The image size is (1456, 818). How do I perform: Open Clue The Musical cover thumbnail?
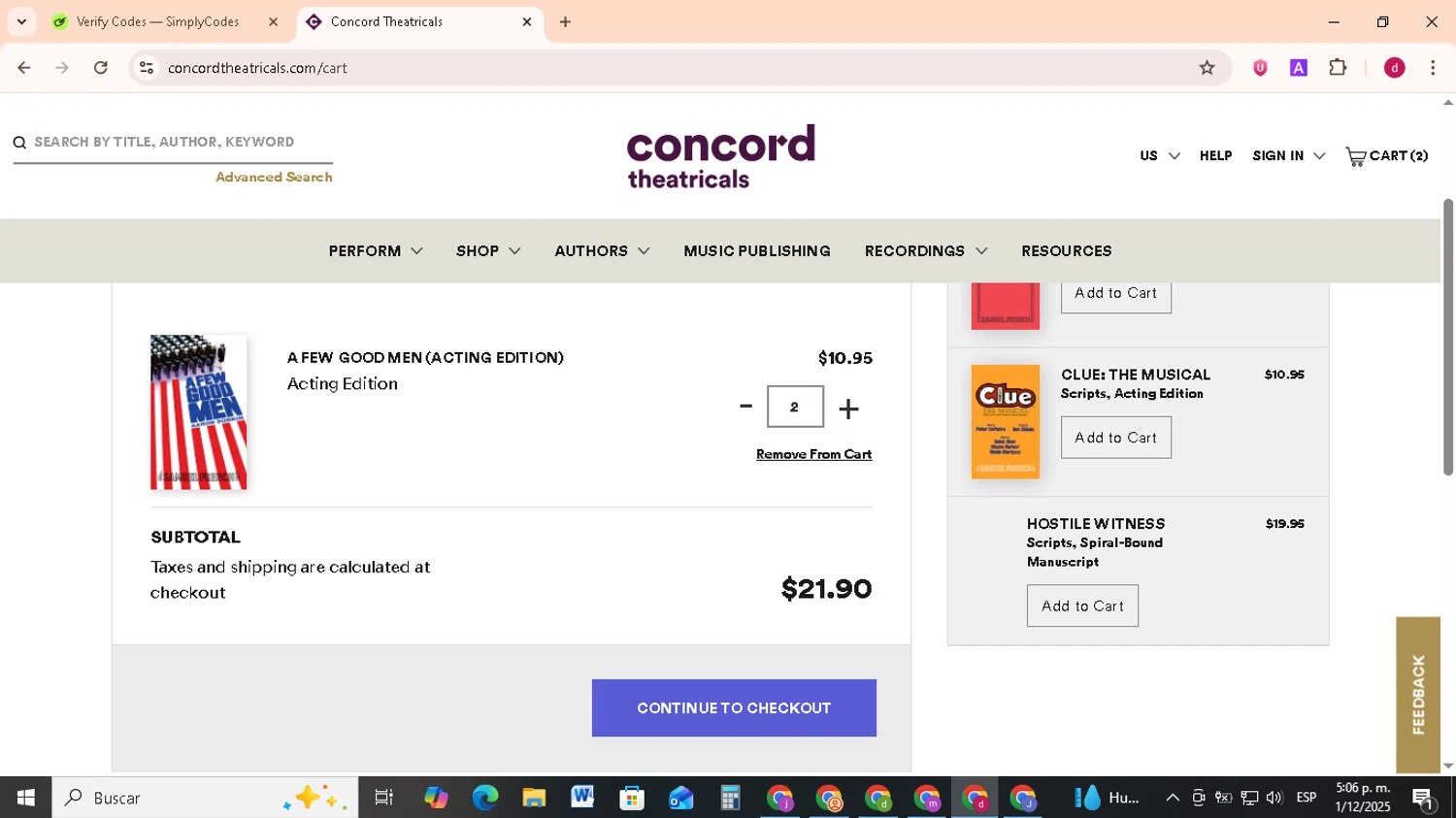click(x=1006, y=422)
